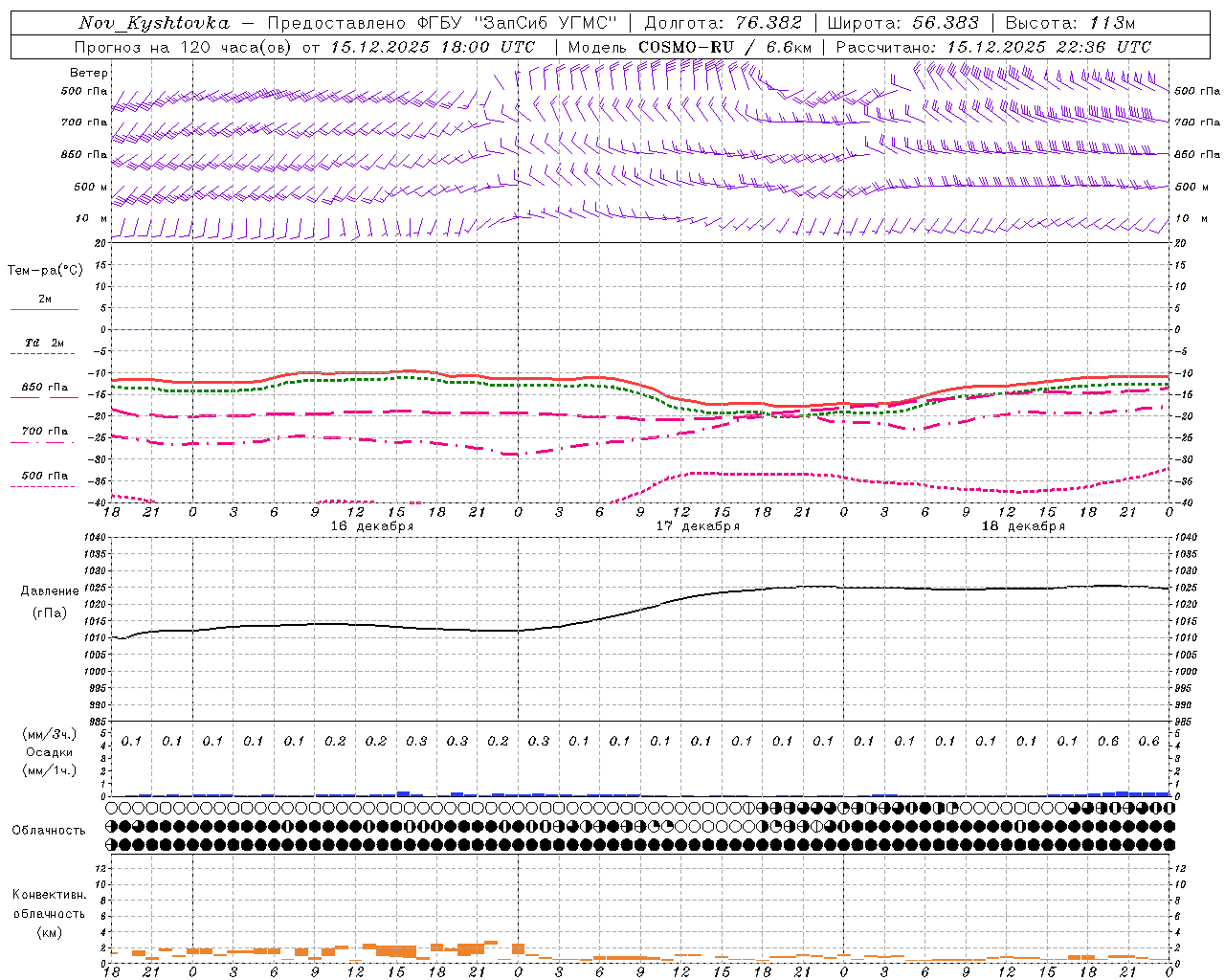This screenshot has width=1225, height=980.
Task: Click the Давление pressure panel label
Action: 50,591
